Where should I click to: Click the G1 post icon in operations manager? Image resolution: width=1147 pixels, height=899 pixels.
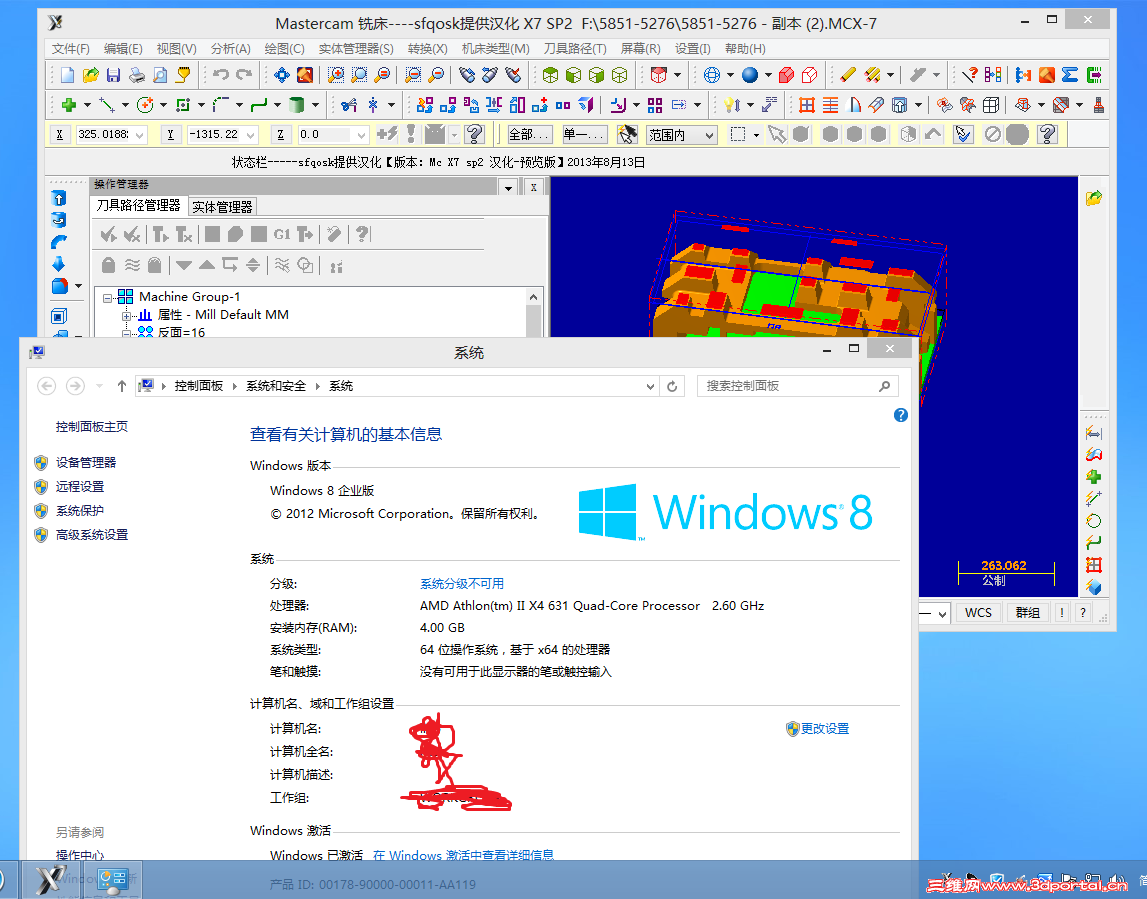282,234
